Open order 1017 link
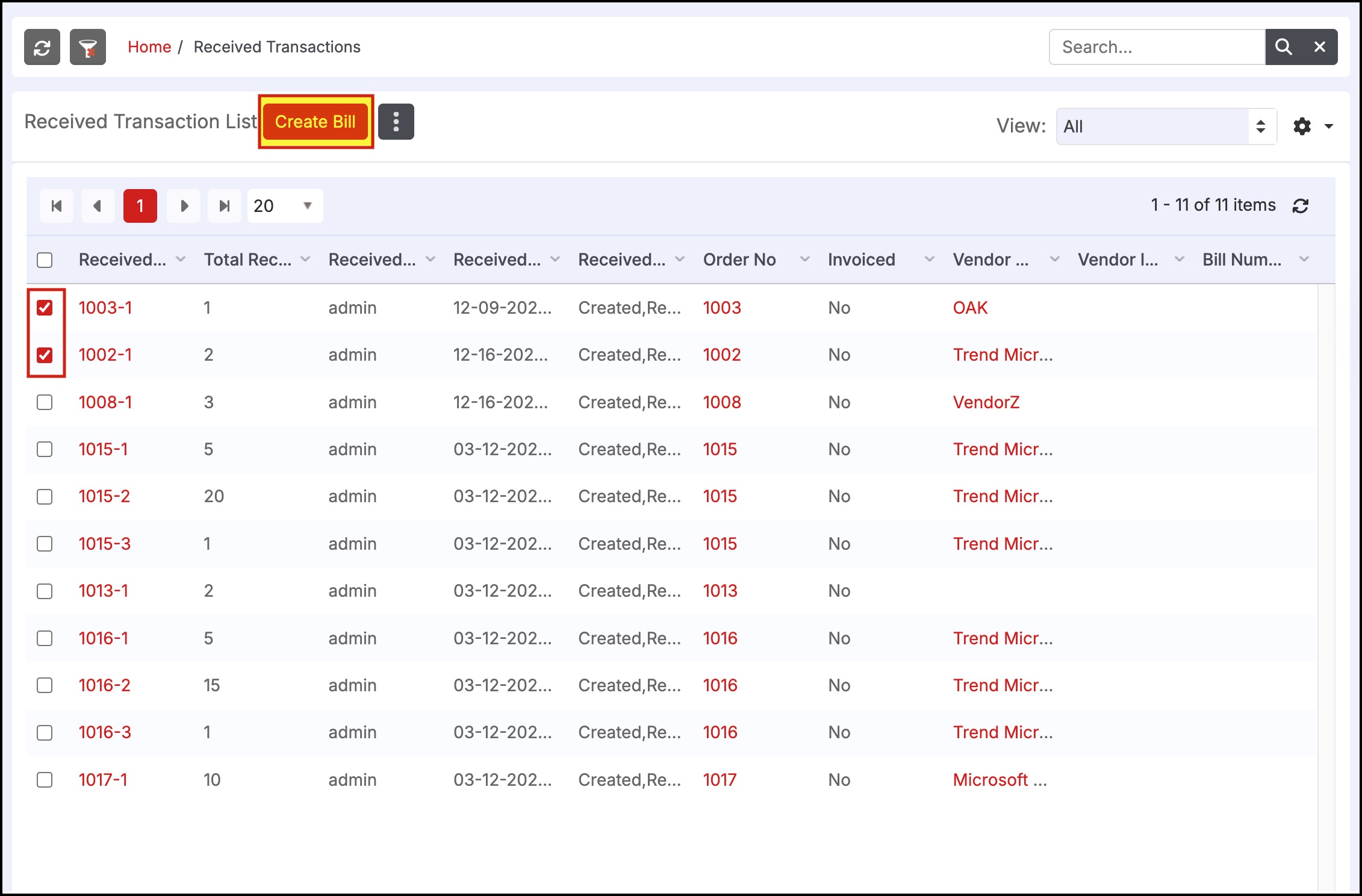 click(x=720, y=780)
